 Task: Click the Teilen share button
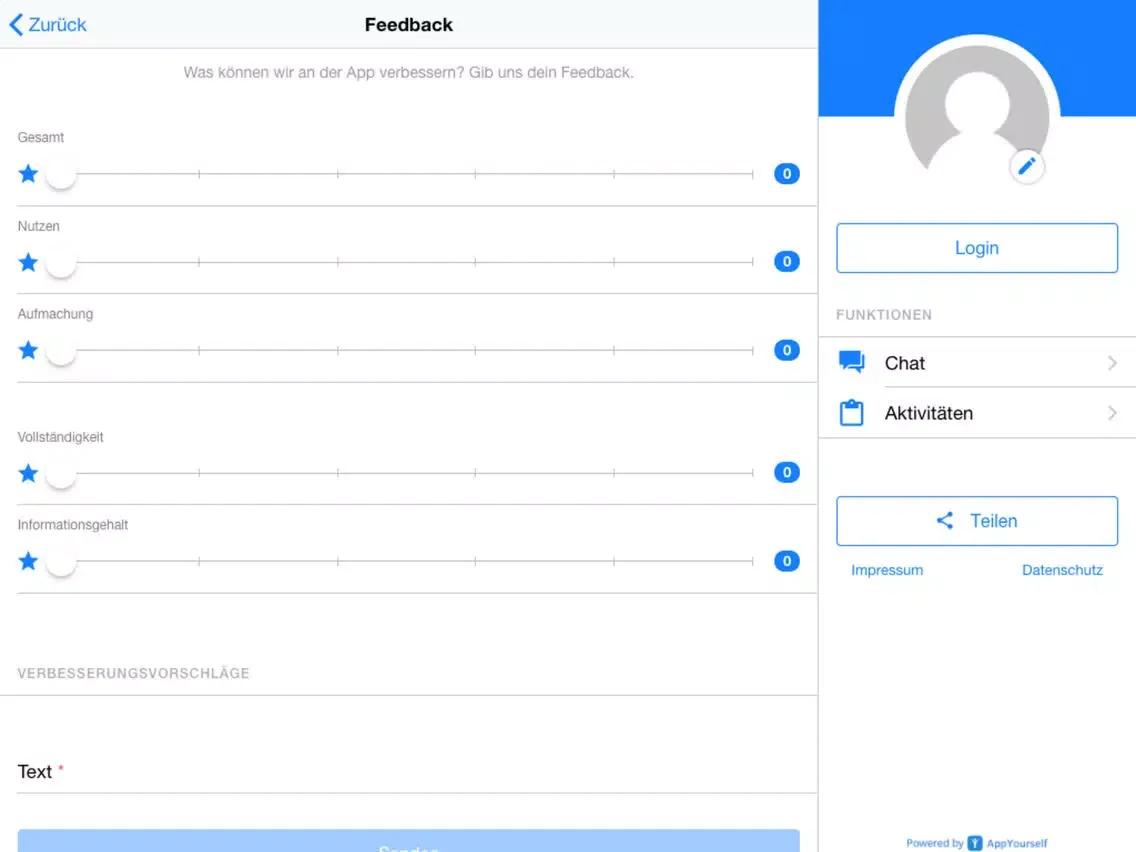pos(977,521)
